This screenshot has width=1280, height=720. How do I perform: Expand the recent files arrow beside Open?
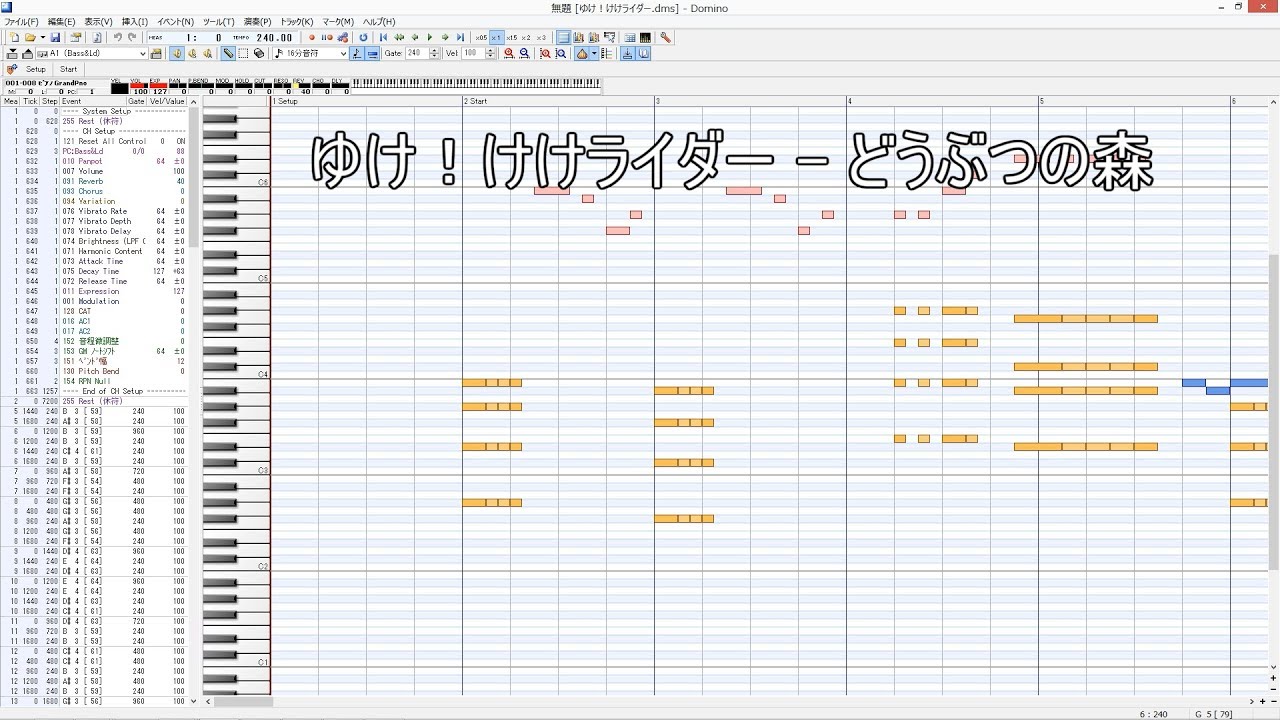coord(42,37)
